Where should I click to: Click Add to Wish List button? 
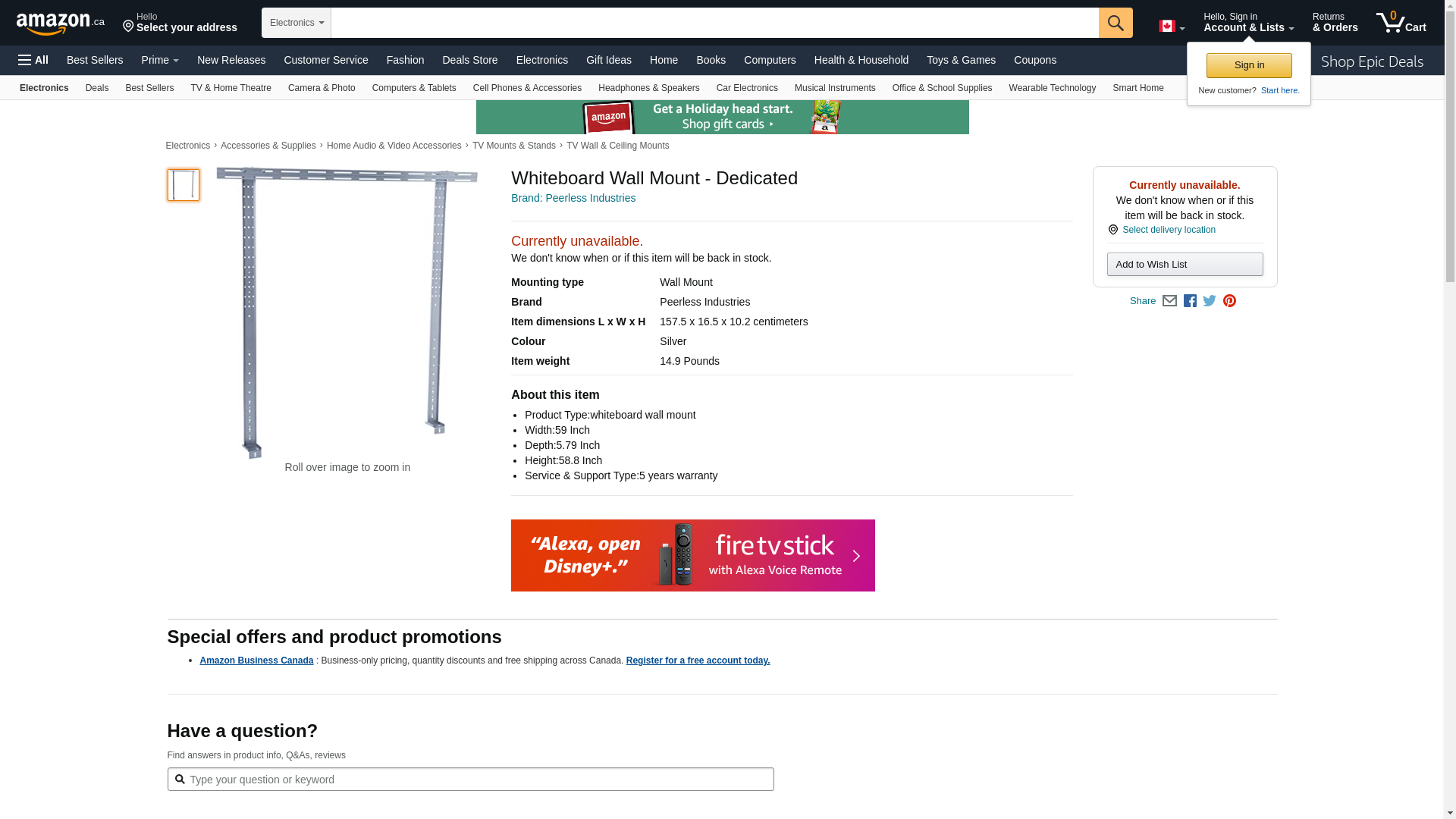click(x=1185, y=265)
